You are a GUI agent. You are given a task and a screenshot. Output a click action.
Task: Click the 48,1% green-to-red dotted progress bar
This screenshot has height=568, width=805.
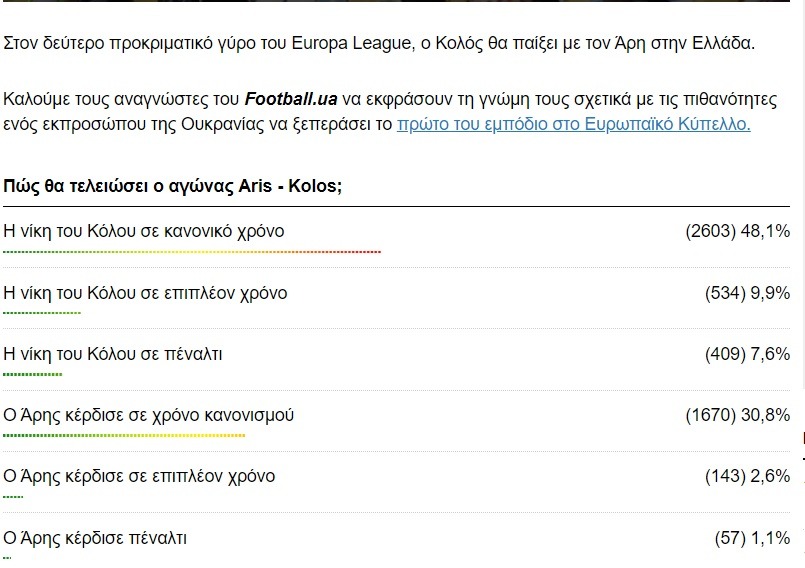[192, 252]
